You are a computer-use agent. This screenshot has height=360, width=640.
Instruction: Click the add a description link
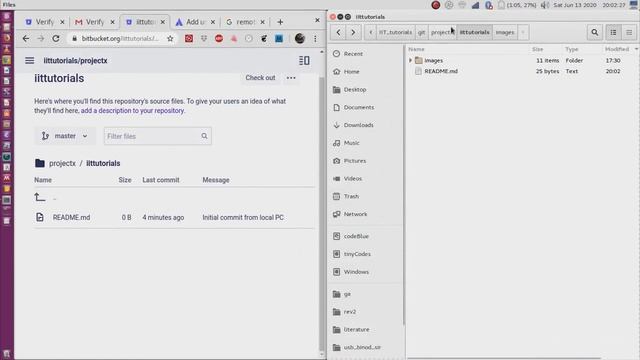click(133, 111)
